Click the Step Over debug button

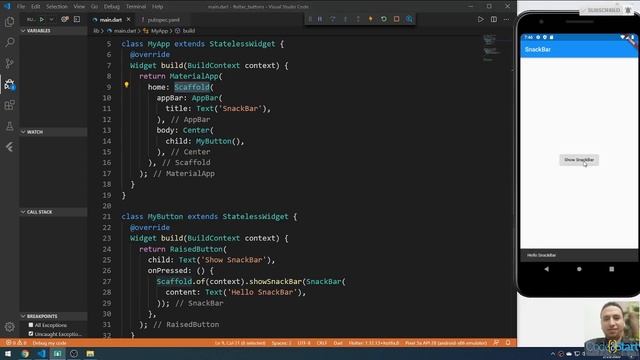coord(333,19)
